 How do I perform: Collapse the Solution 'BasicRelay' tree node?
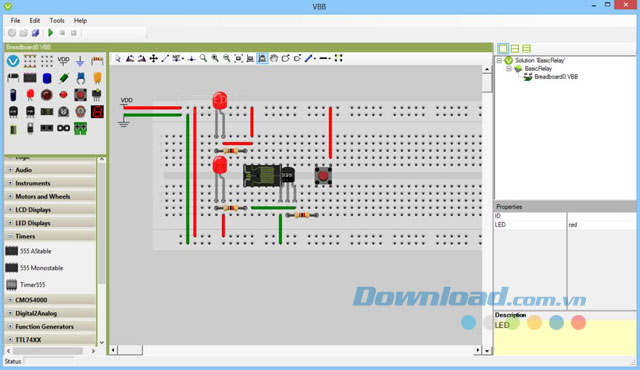point(499,60)
